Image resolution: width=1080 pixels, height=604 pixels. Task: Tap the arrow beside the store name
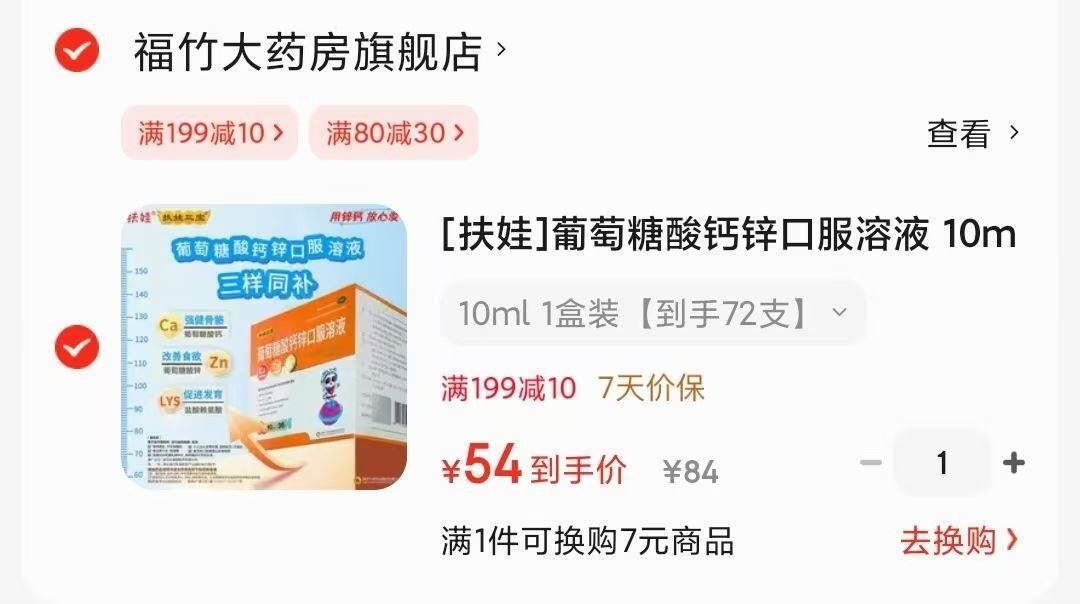(501, 50)
